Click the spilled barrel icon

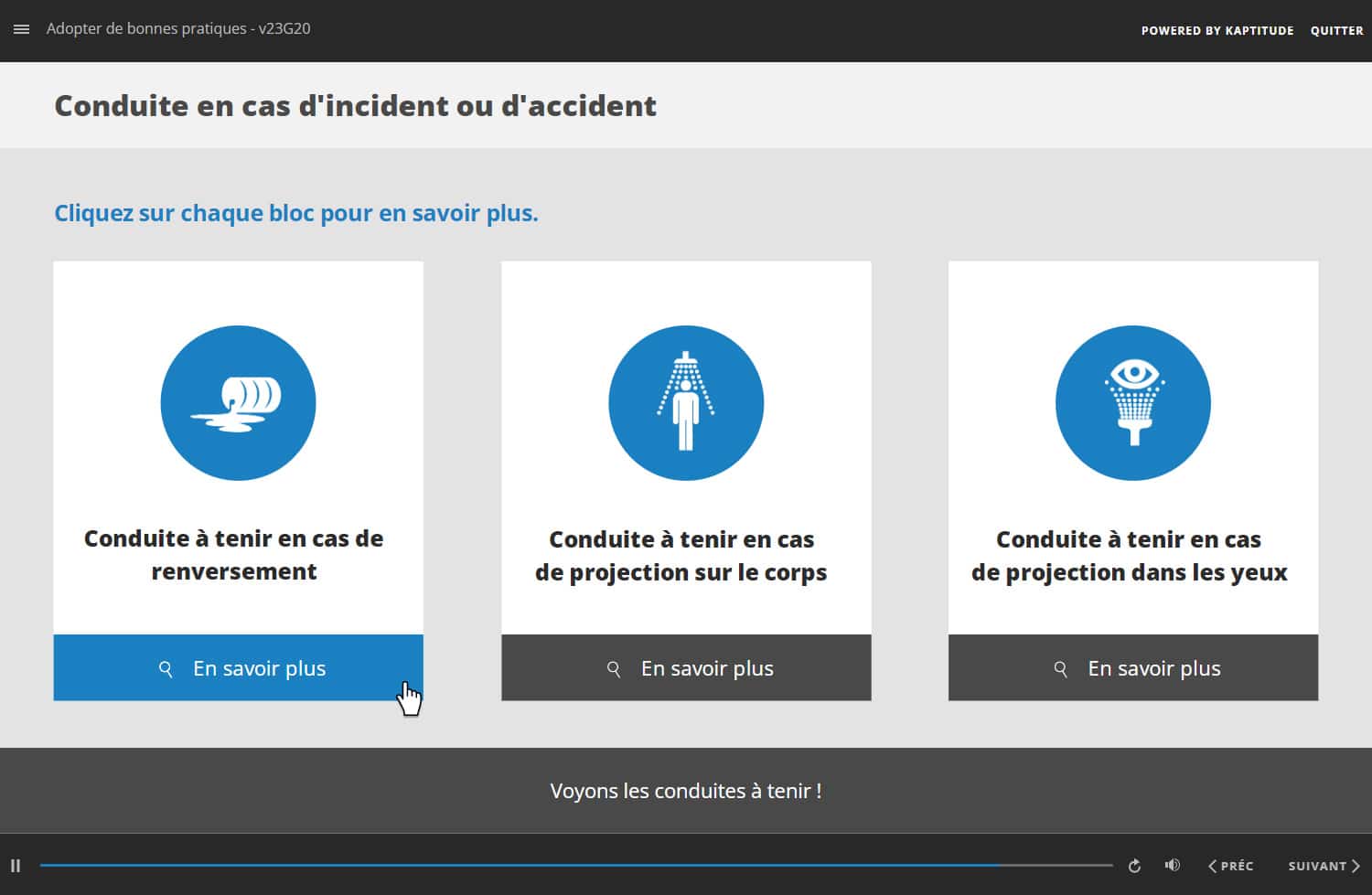[x=238, y=403]
